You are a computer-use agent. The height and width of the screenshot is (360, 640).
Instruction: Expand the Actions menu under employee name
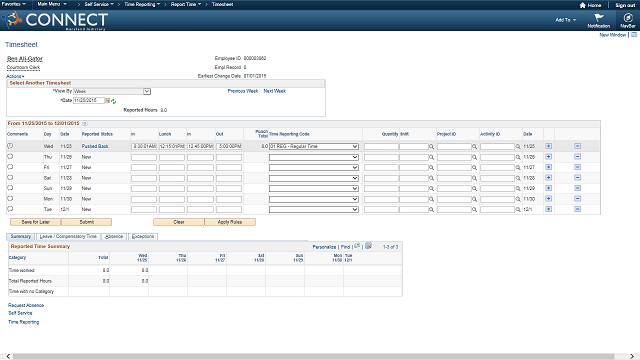[x=15, y=76]
